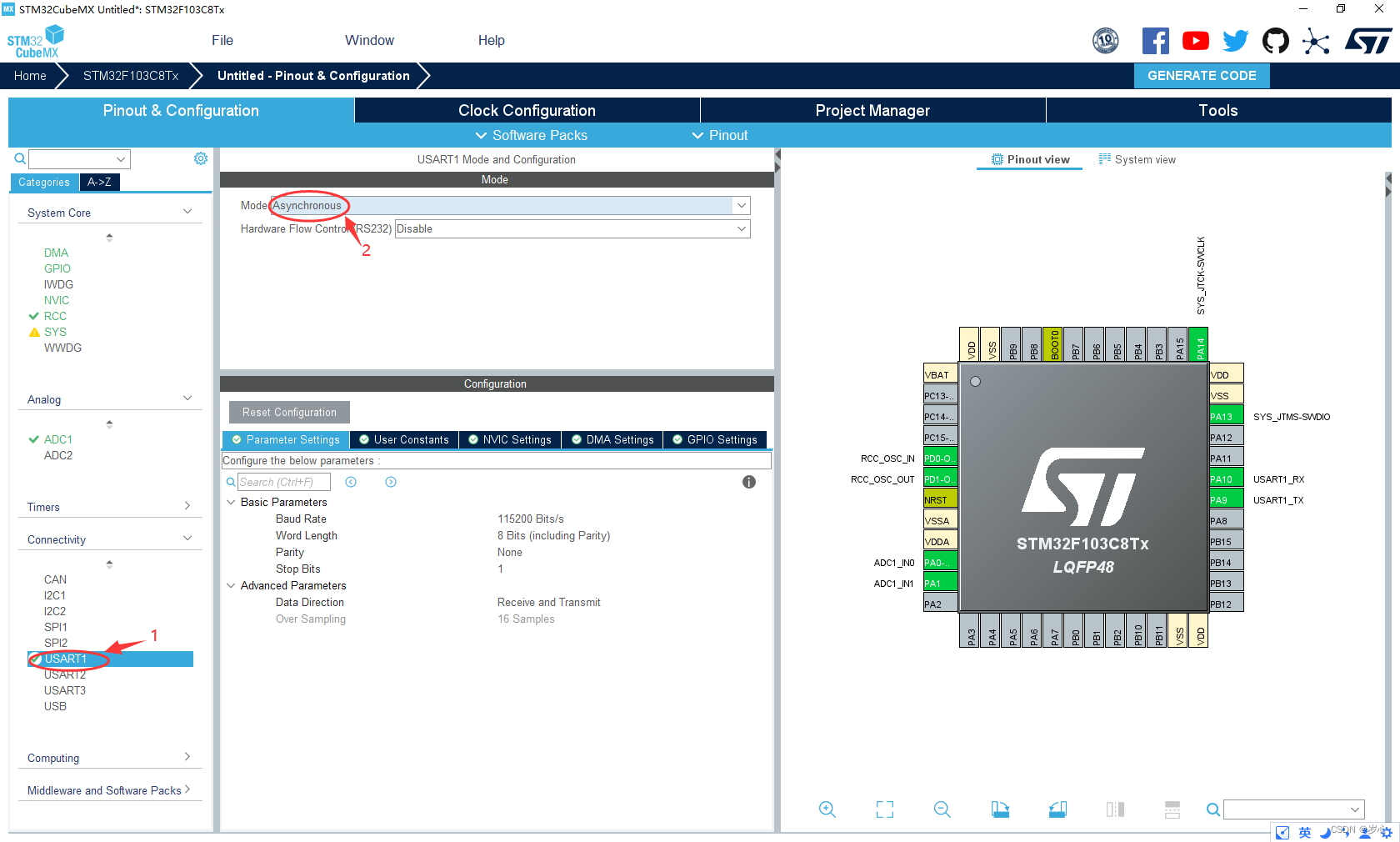Go to STM32F103C8Tx breadcrumb
The height and width of the screenshot is (842, 1400).
pyautogui.click(x=131, y=75)
